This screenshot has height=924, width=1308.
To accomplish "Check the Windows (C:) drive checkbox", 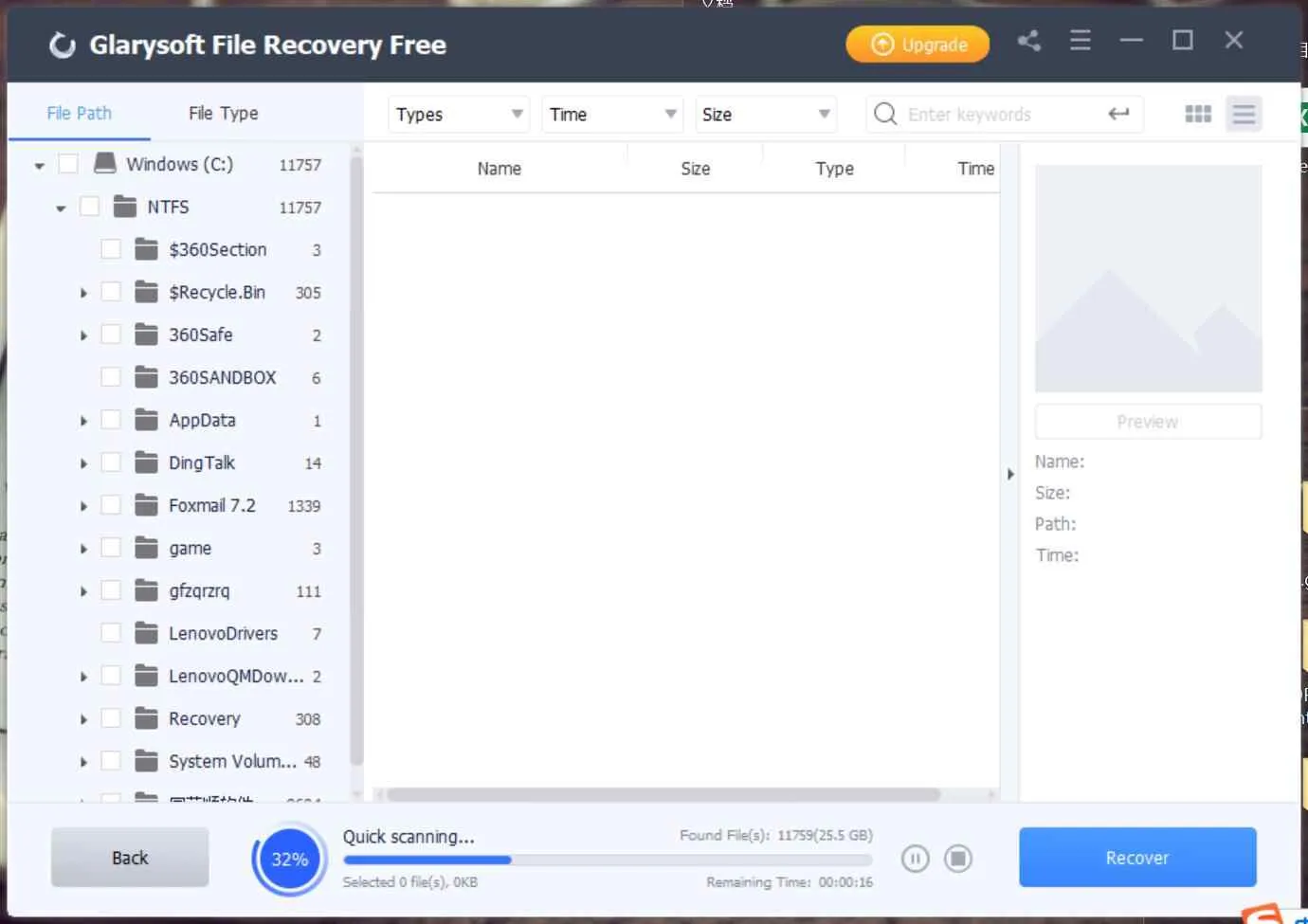I will [68, 163].
